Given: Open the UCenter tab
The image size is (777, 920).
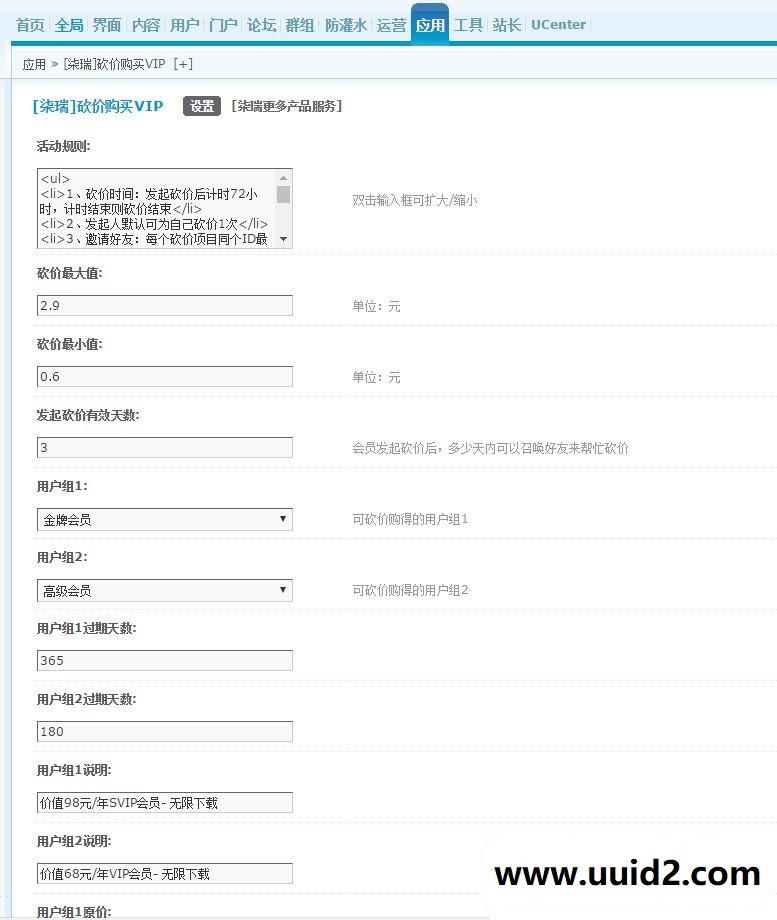Looking at the screenshot, I should click(558, 25).
